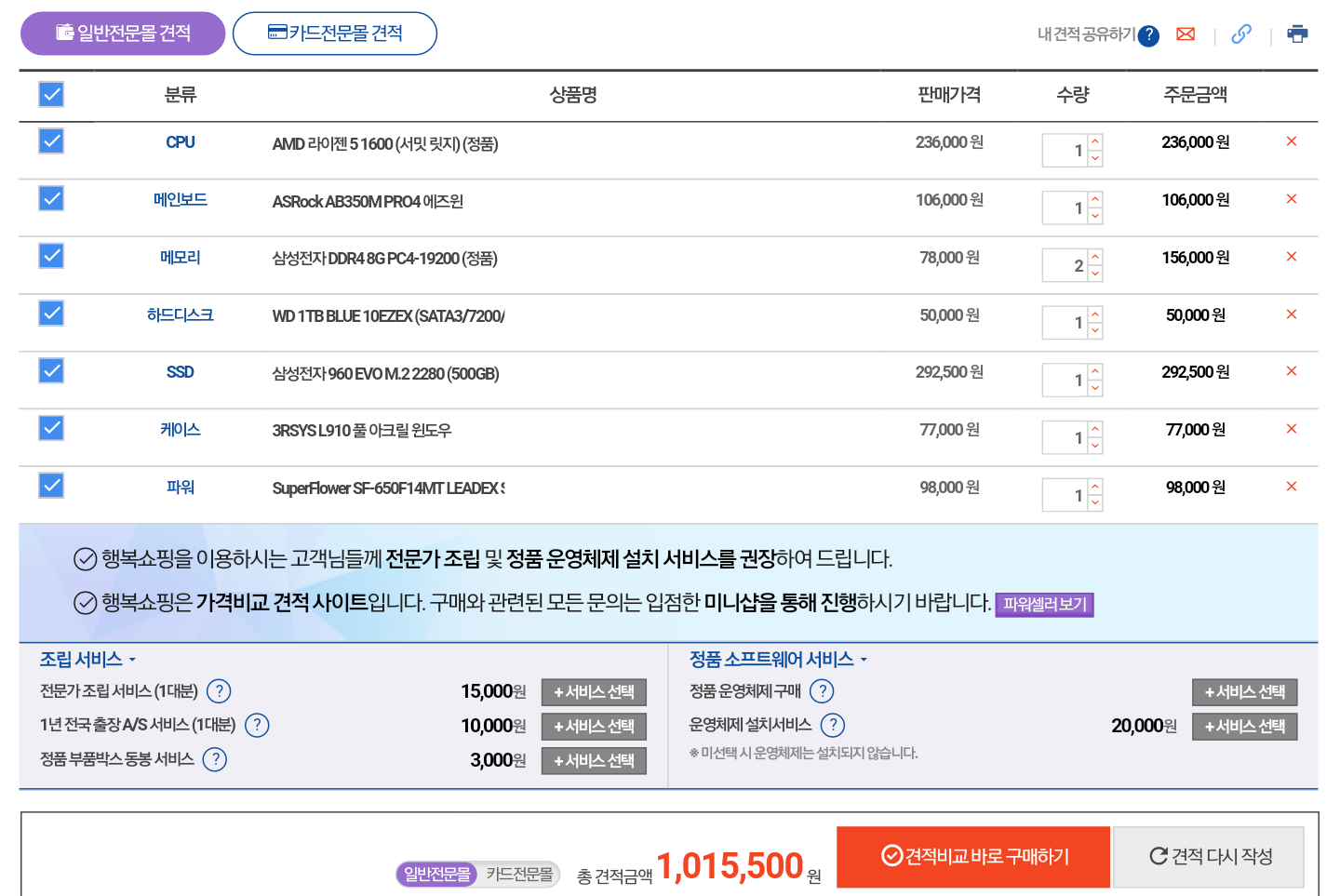
Task: Click product name 3RSYS L910 풀 아크릴 윈도우
Action: [362, 431]
